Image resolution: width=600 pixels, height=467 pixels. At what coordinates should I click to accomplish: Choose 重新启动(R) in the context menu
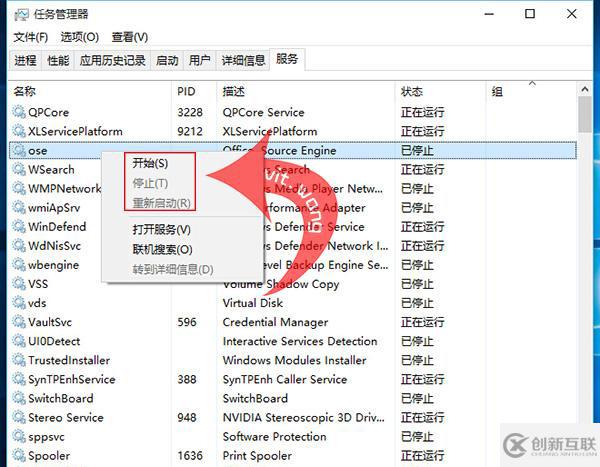click(x=161, y=203)
